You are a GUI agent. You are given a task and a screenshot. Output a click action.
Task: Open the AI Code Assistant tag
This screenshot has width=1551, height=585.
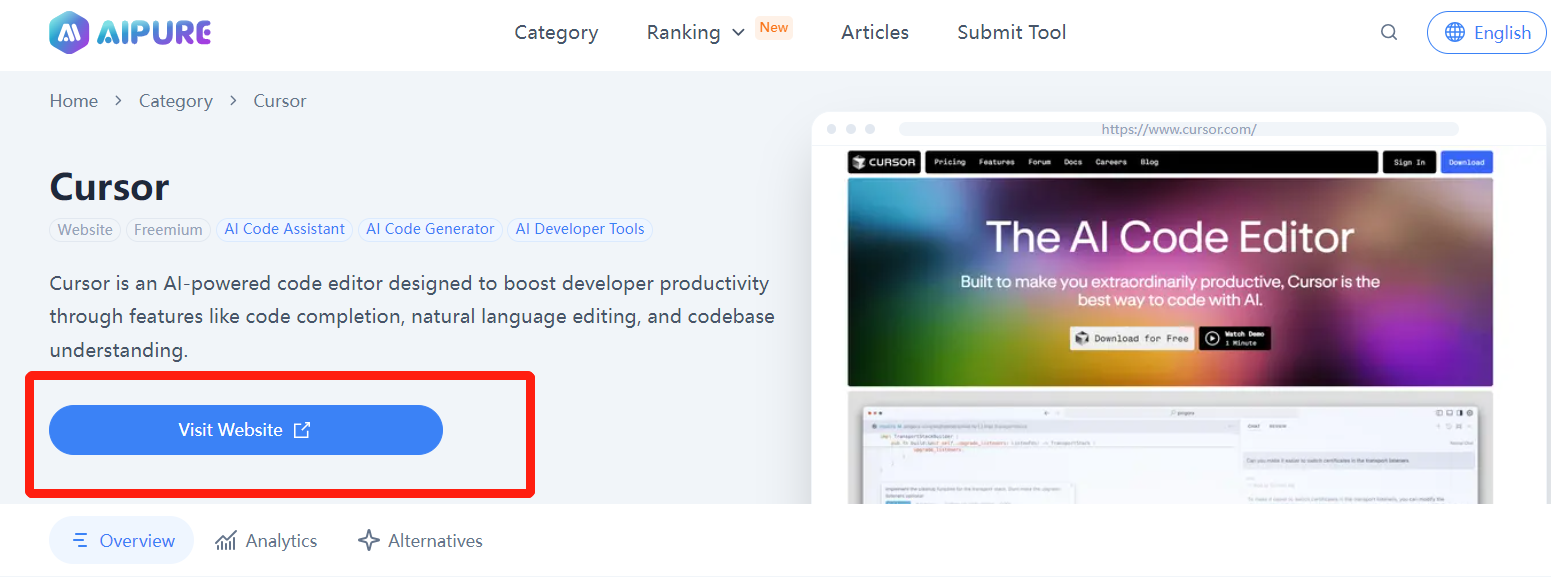pos(285,229)
